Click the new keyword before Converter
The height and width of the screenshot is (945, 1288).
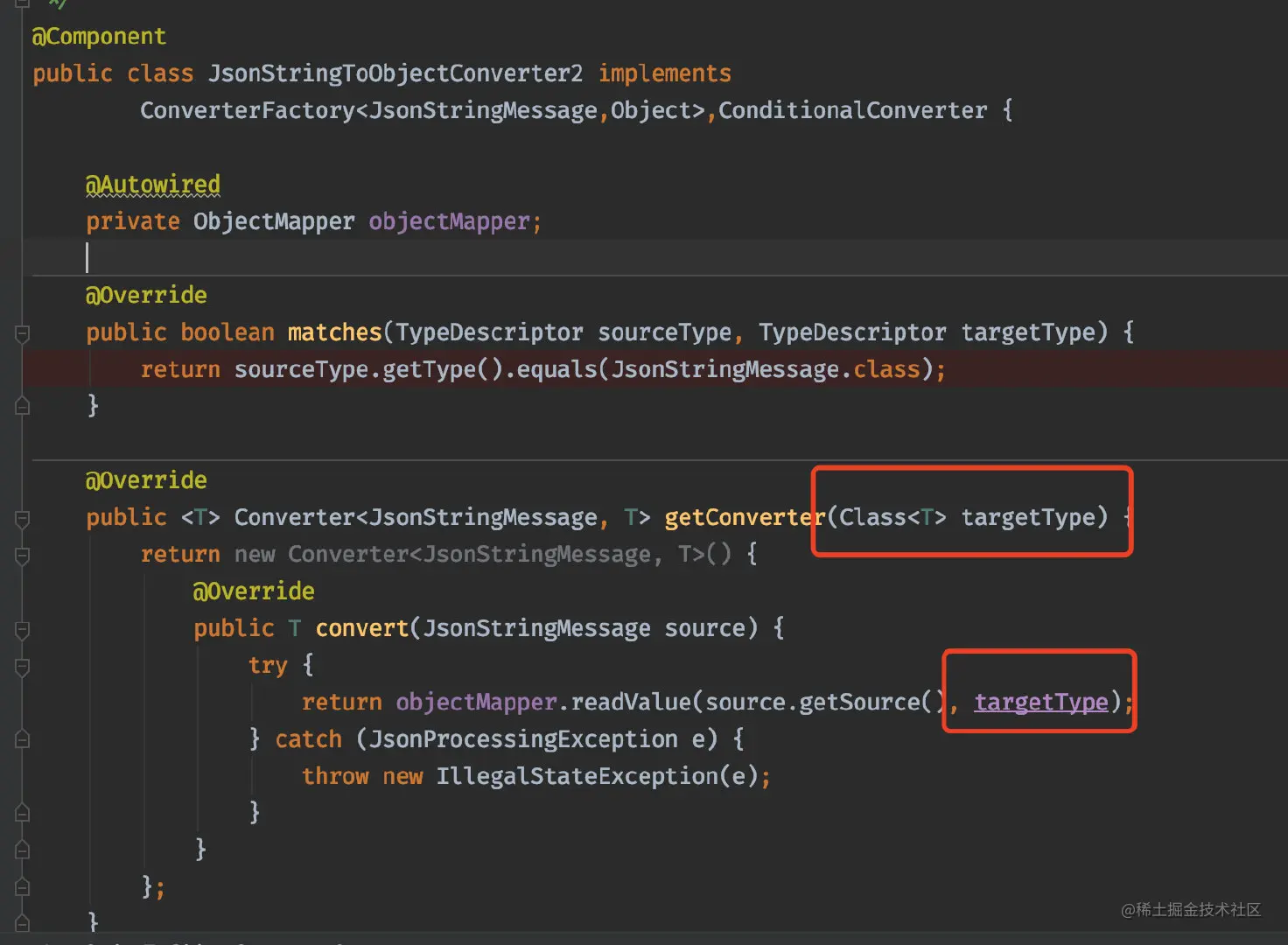pyautogui.click(x=255, y=555)
